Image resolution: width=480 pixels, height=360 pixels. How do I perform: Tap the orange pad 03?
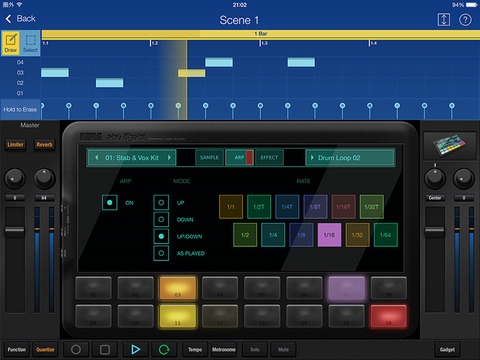point(178,288)
